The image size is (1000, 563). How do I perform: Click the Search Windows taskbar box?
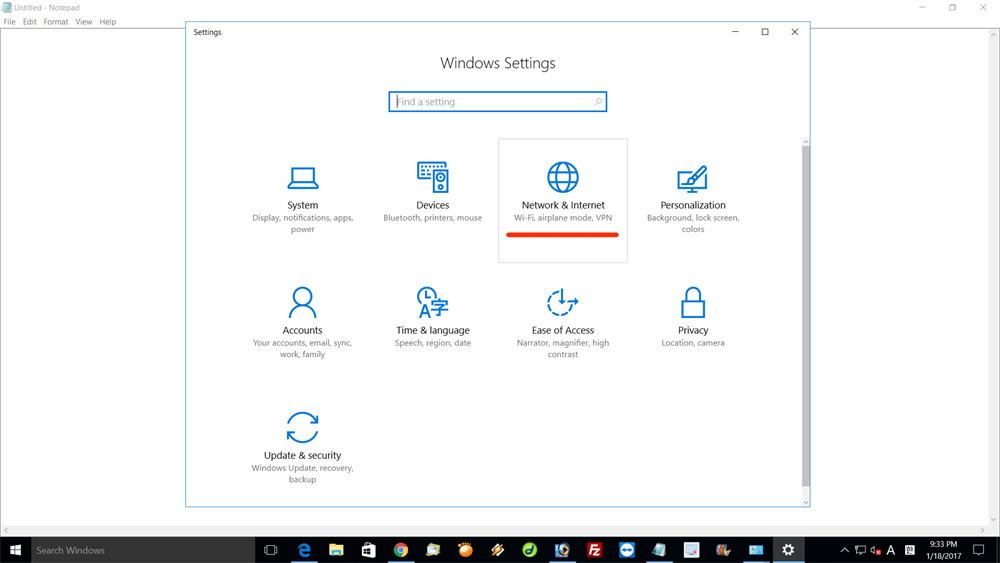point(143,550)
